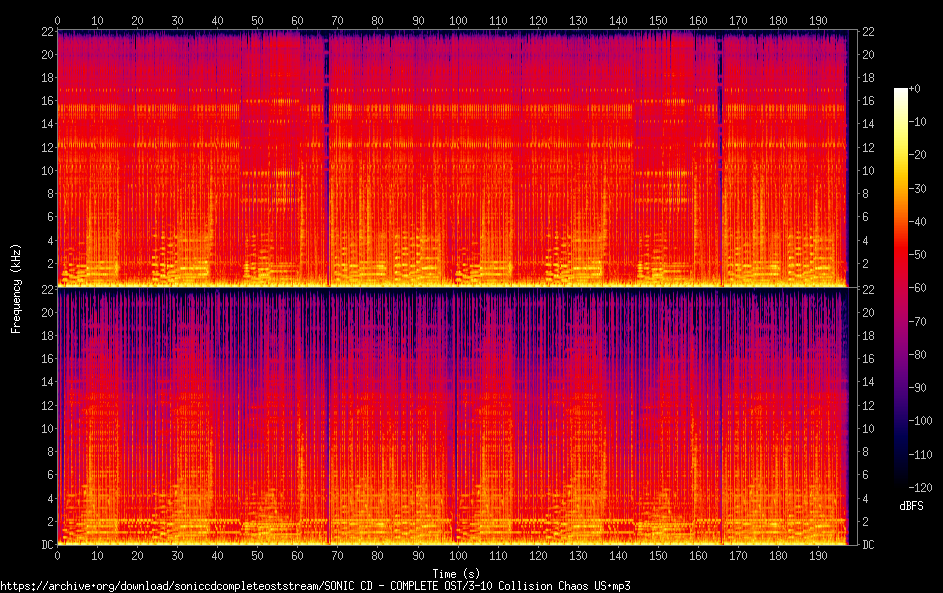The image size is (943, 593).
Task: Click the dBFS label under the color scale
Action: tap(911, 506)
